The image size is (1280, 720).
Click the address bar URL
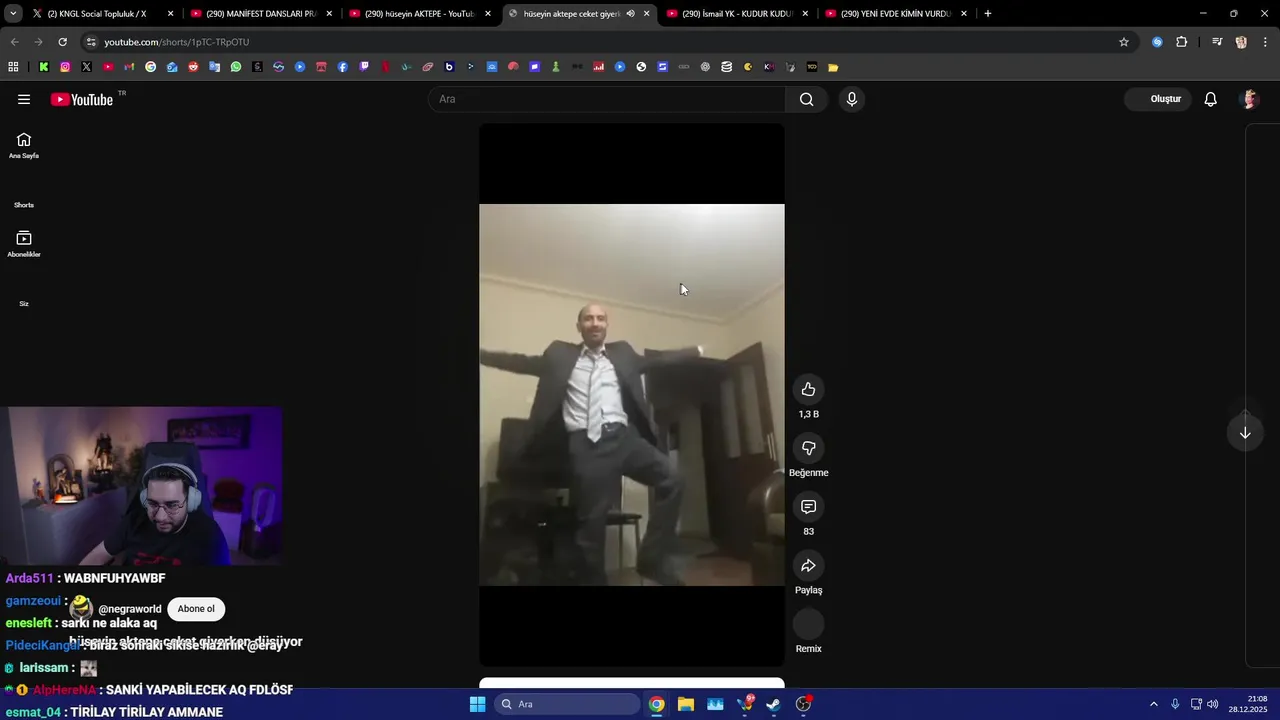(x=177, y=42)
